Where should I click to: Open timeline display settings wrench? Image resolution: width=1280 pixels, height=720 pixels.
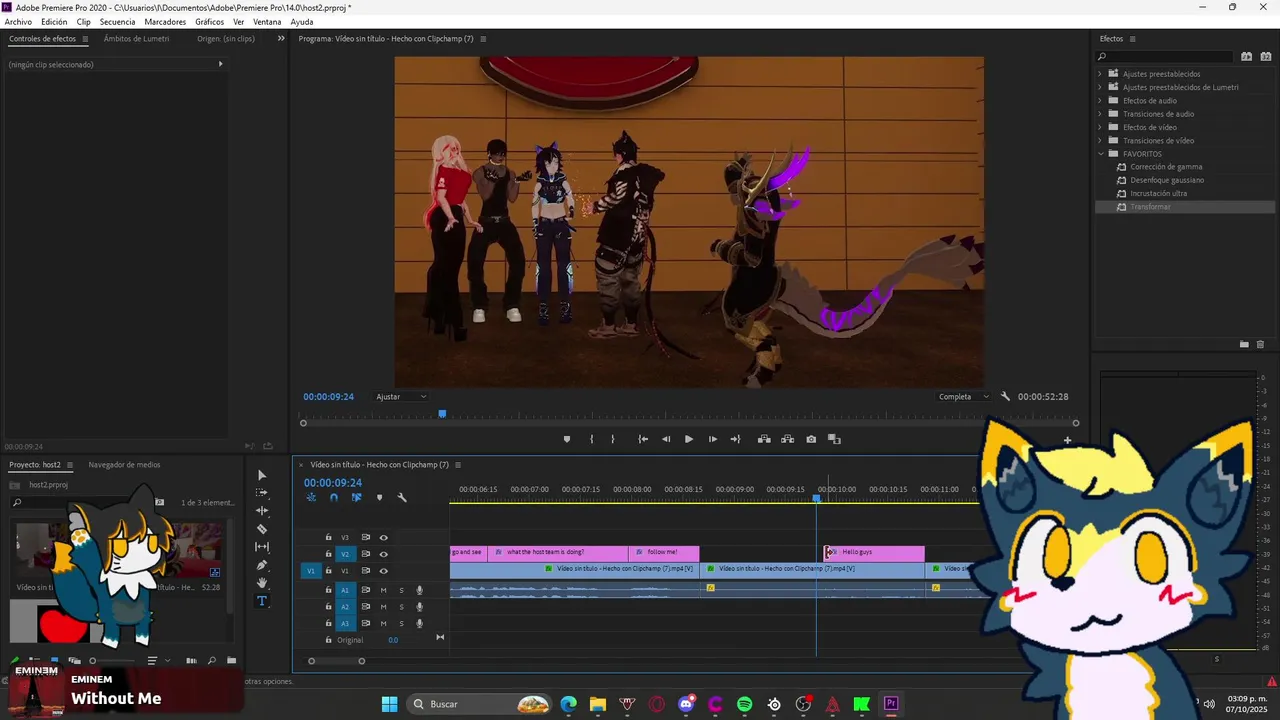click(402, 497)
